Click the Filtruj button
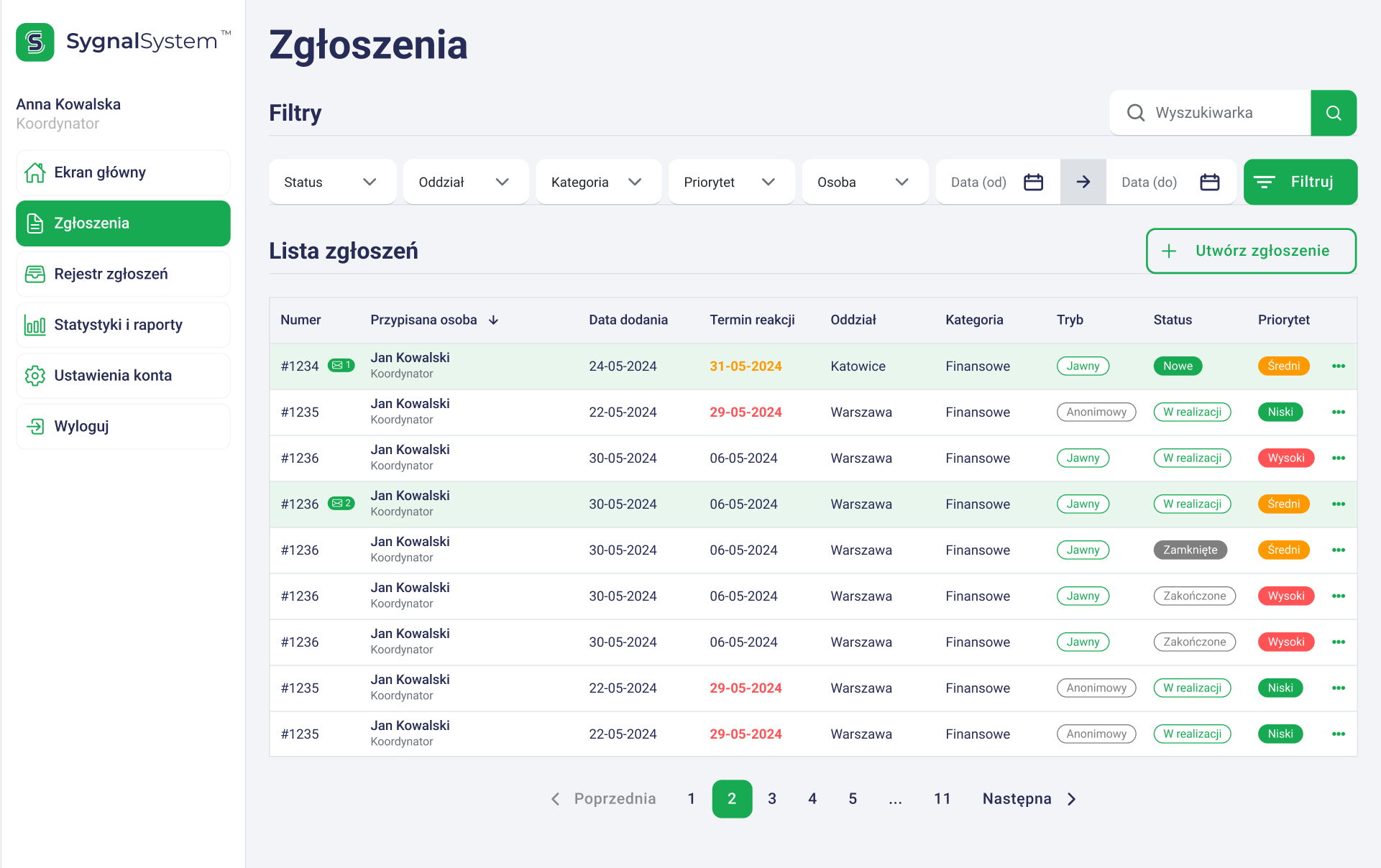1381x868 pixels. 1300,182
